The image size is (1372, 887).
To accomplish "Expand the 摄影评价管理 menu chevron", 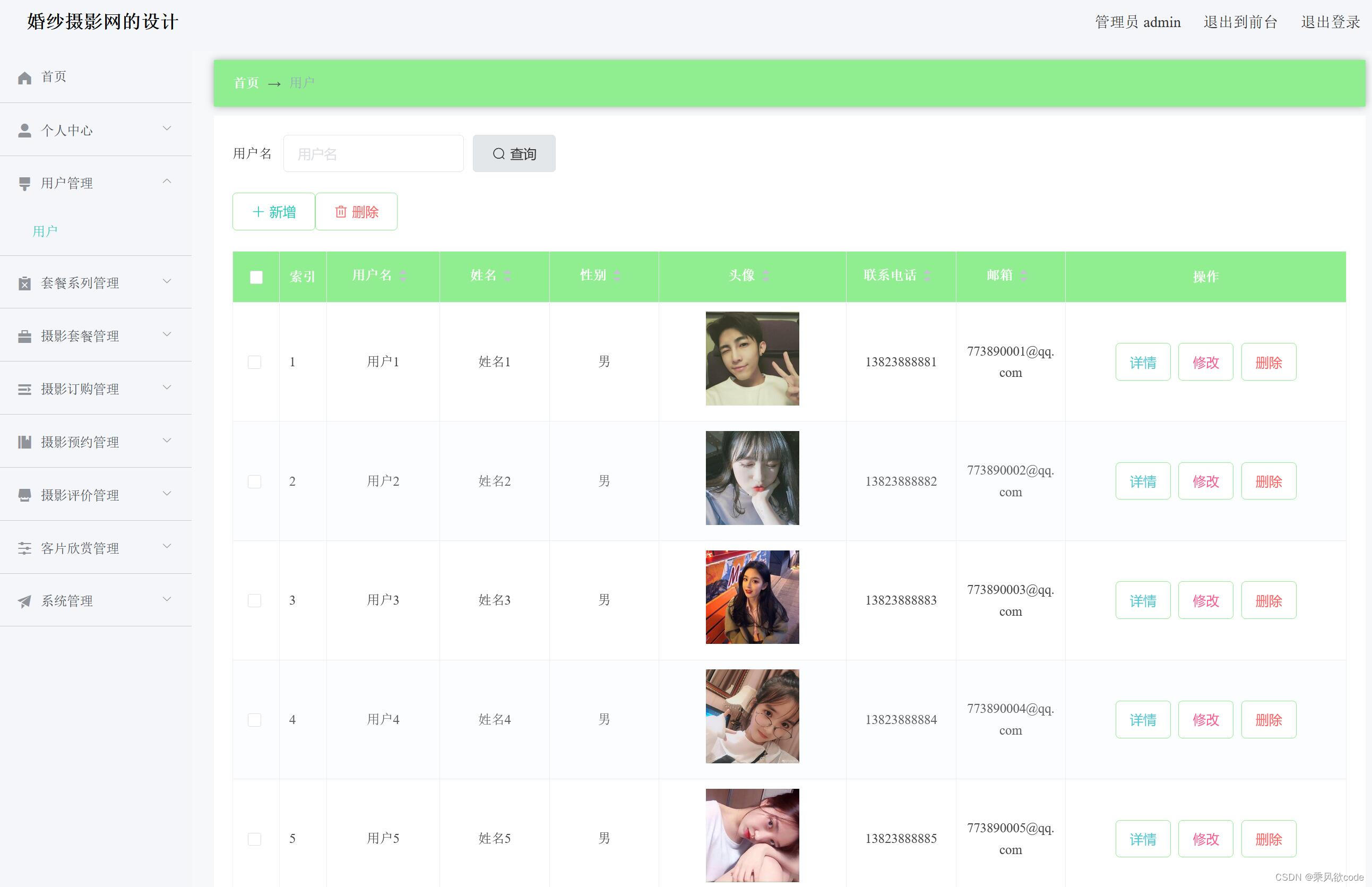I will click(167, 494).
